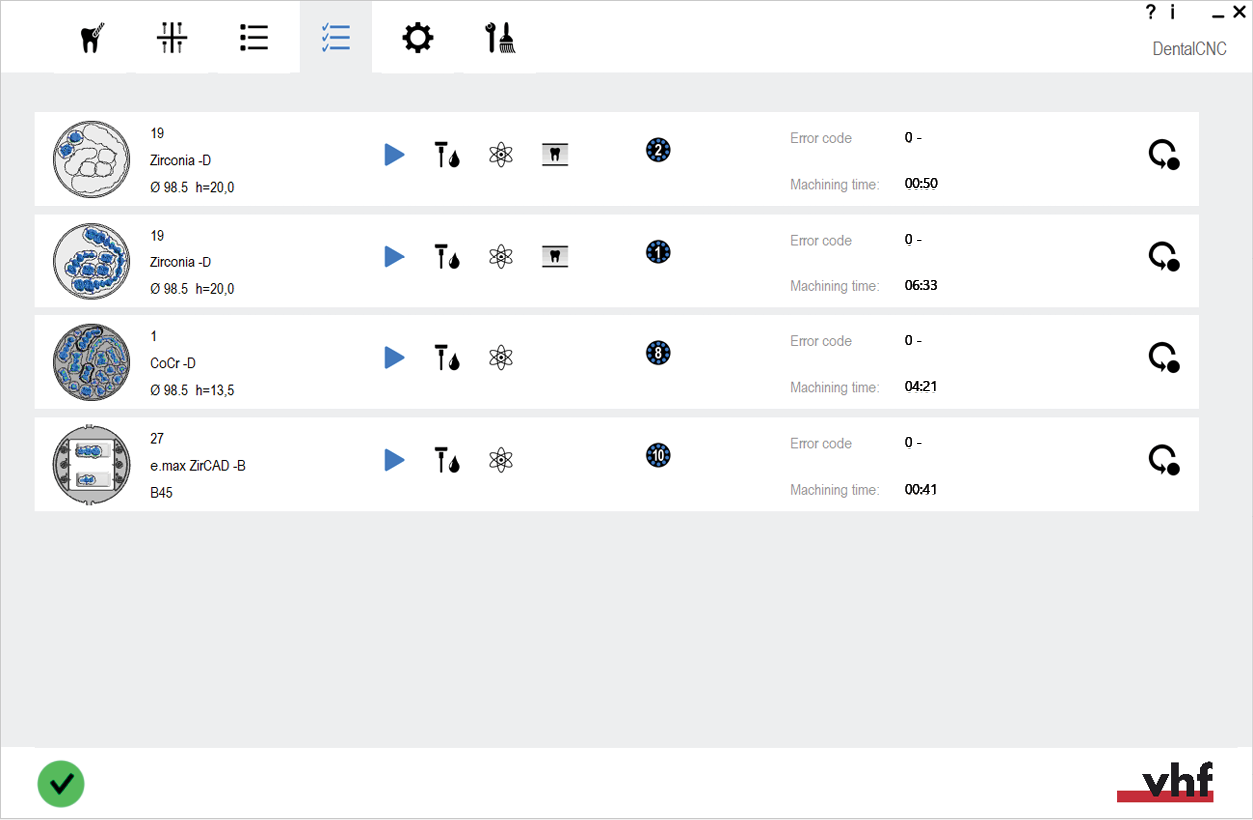1253x820 pixels.
Task: Click the 'i' information icon
Action: [1172, 12]
